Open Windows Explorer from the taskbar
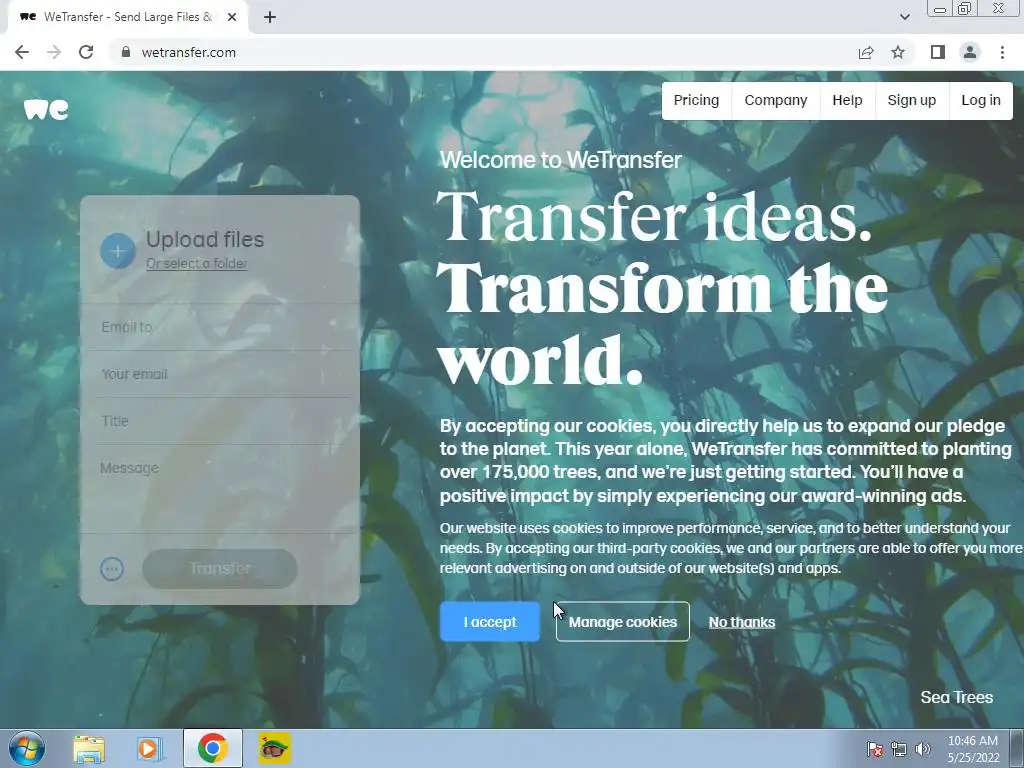1024x768 pixels. tap(89, 748)
